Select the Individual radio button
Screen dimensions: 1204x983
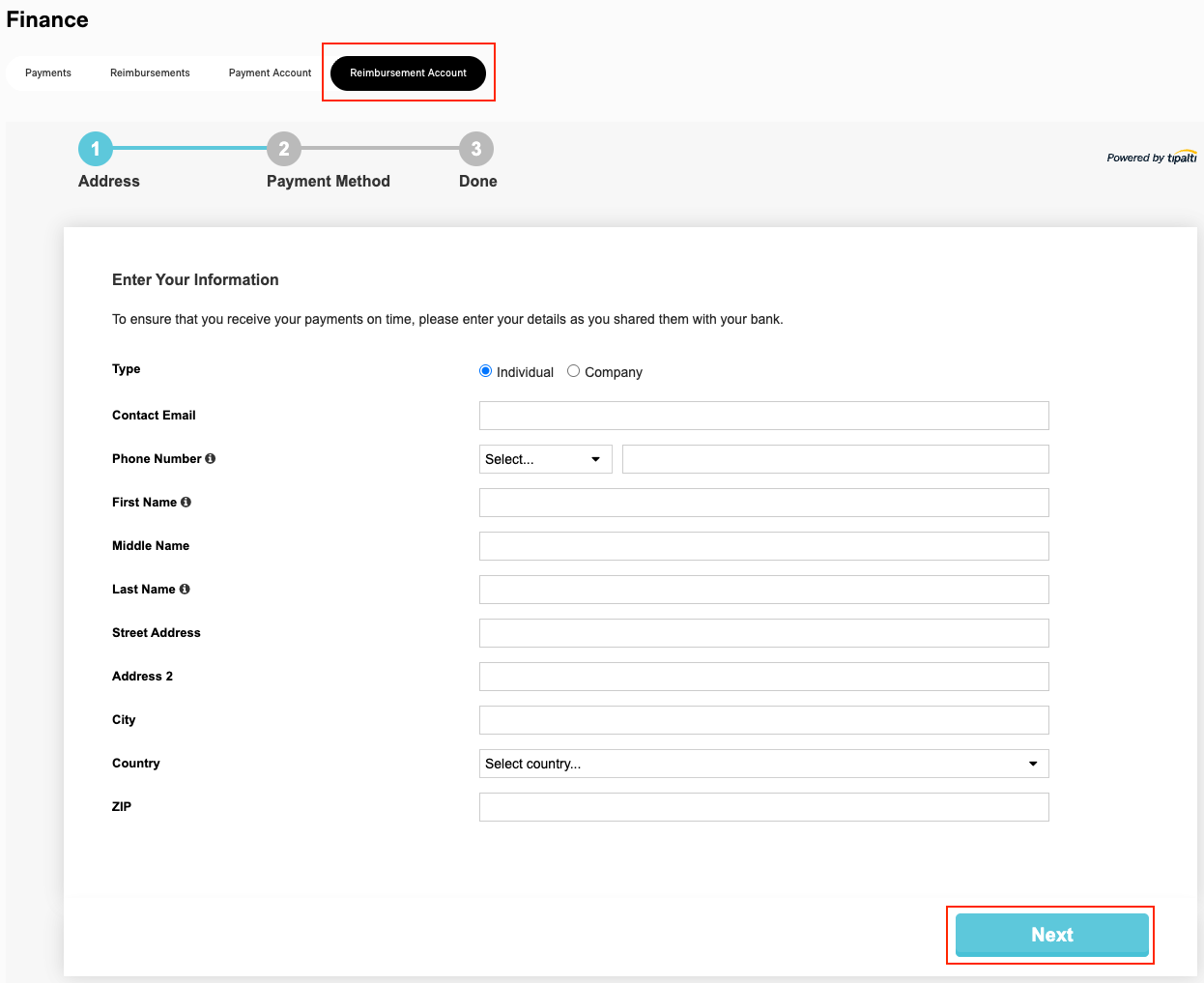486,371
